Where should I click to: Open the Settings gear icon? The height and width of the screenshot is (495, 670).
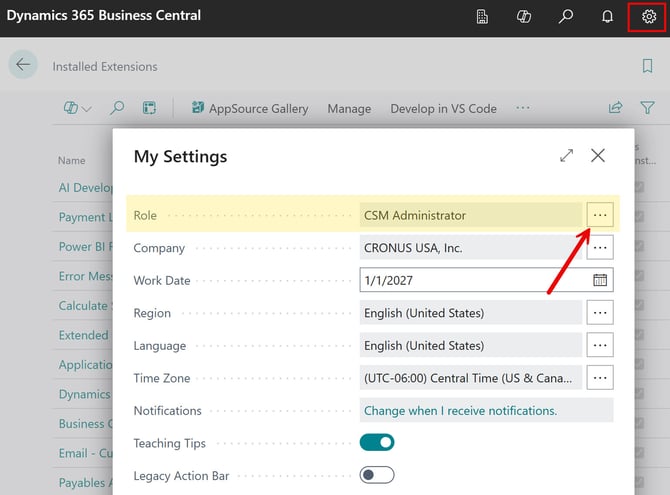tap(649, 17)
